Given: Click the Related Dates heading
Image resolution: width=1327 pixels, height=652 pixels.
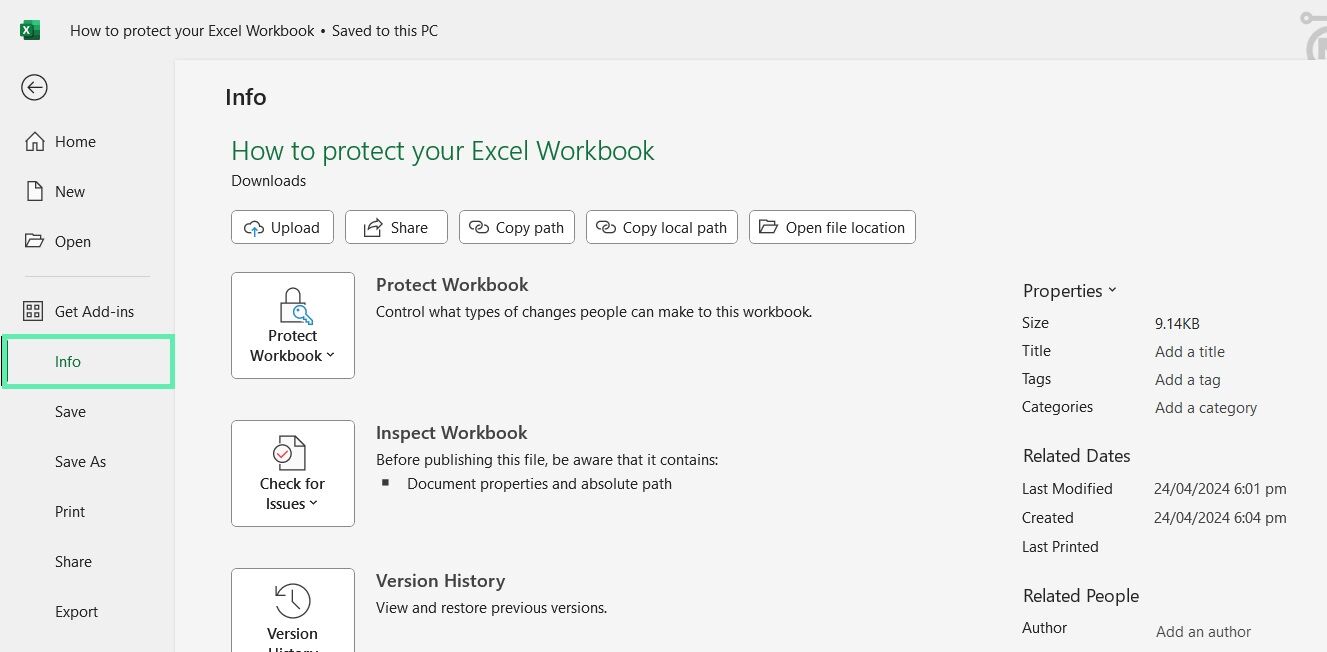Looking at the screenshot, I should 1076,455.
